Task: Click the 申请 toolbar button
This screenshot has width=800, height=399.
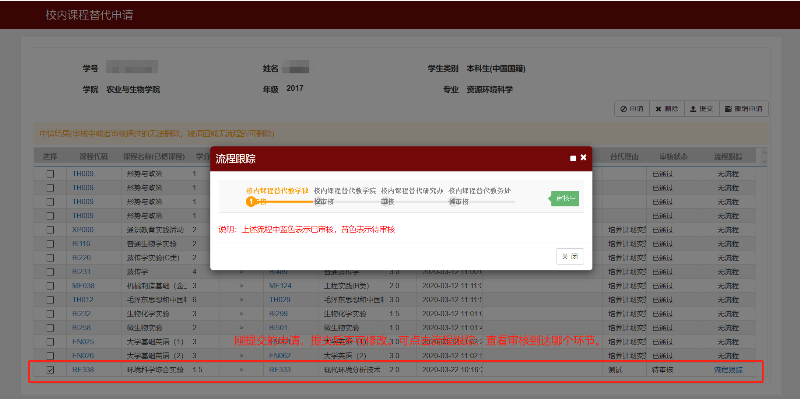Action: [632, 109]
